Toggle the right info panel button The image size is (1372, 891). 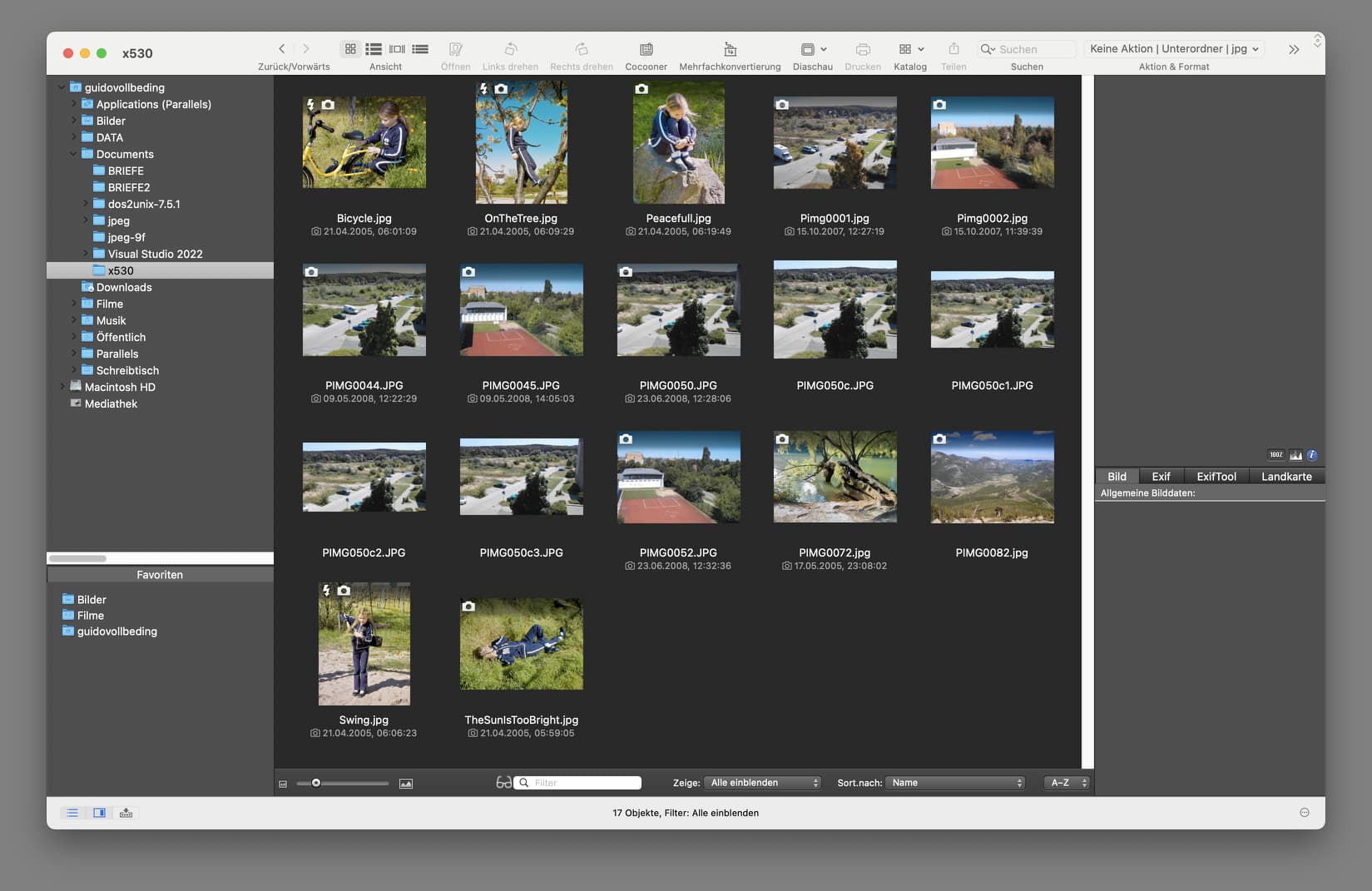tap(99, 813)
